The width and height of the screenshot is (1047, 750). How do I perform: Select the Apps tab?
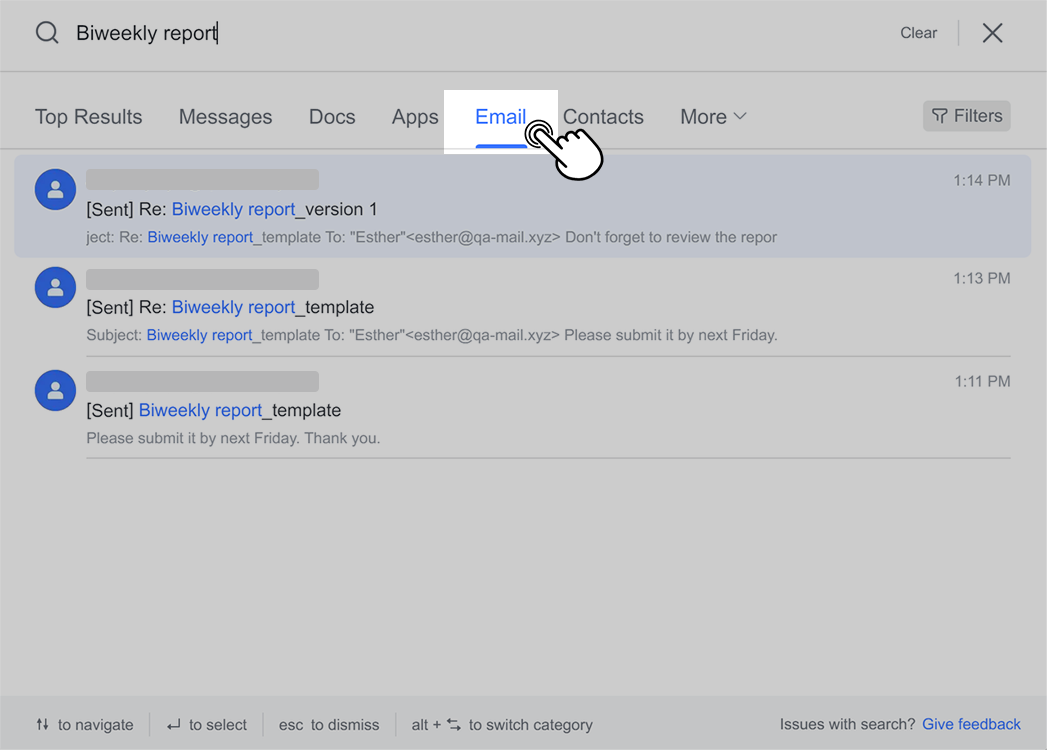click(x=415, y=116)
